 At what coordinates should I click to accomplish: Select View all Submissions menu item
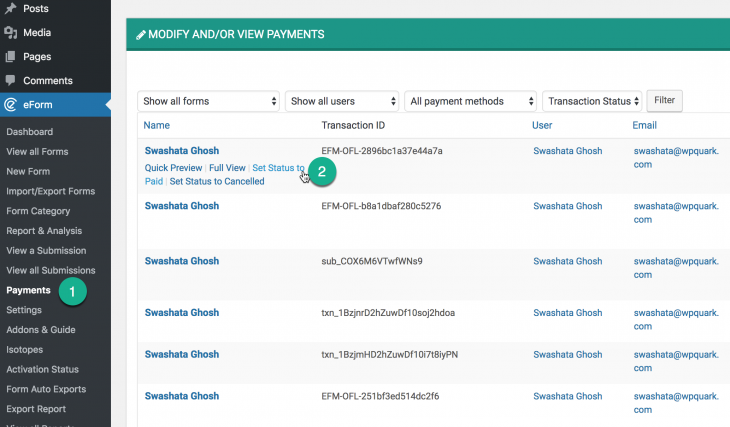tap(51, 270)
